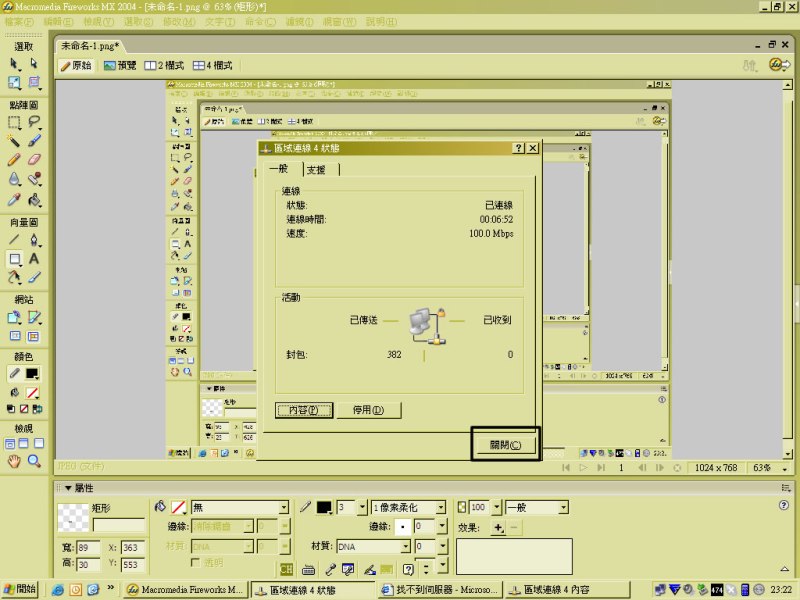Open blend mode dropdown showing 一般
The image size is (800, 600).
coord(563,508)
